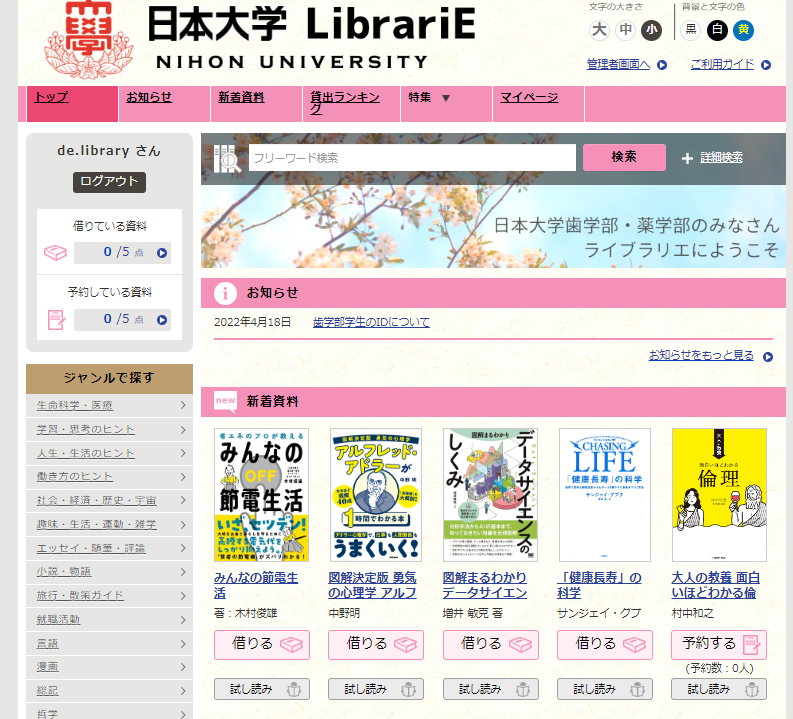Open the 貸出ランキング navigation tab
This screenshot has width=793, height=719.
(x=351, y=104)
